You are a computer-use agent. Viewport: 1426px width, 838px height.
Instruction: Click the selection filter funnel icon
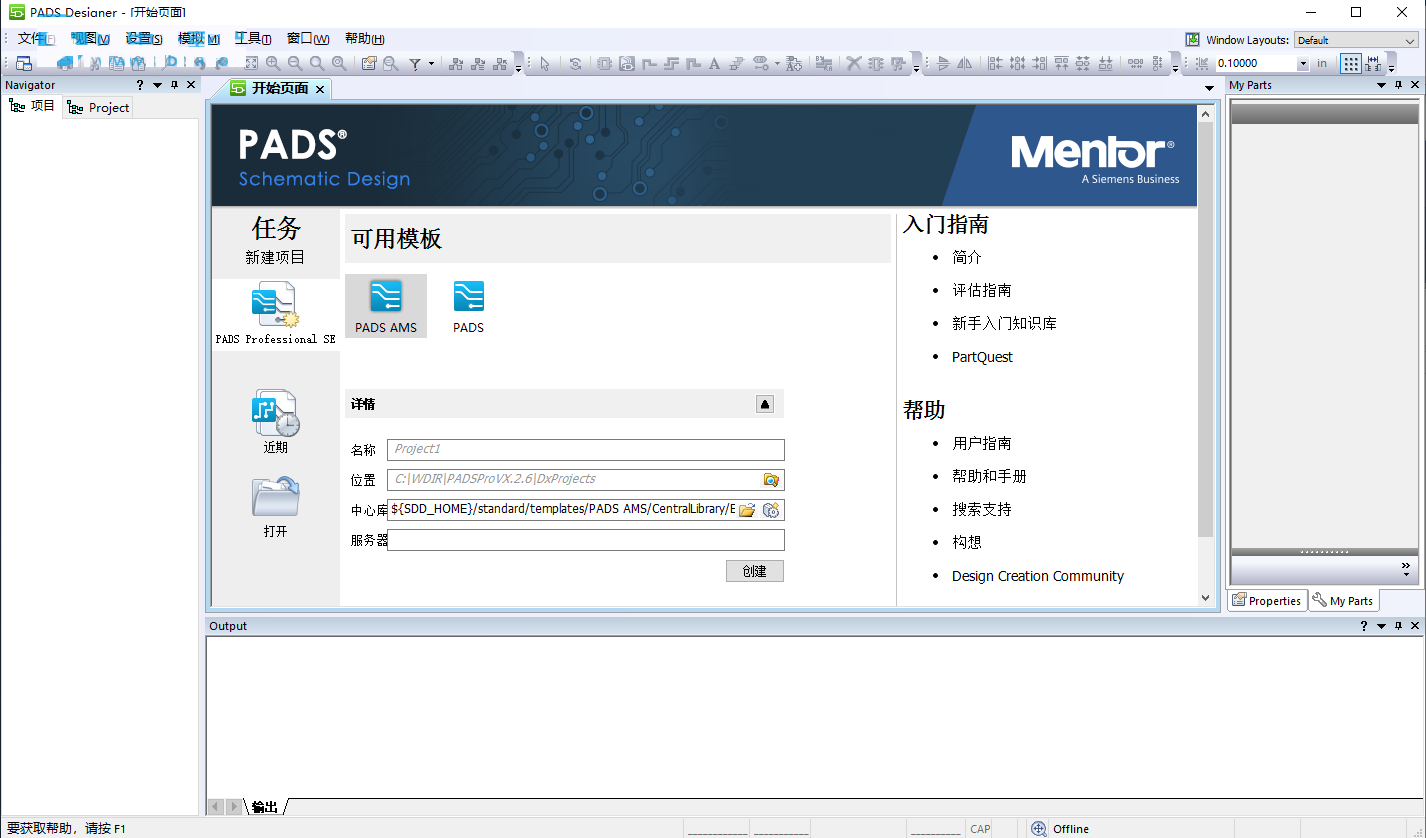[415, 63]
